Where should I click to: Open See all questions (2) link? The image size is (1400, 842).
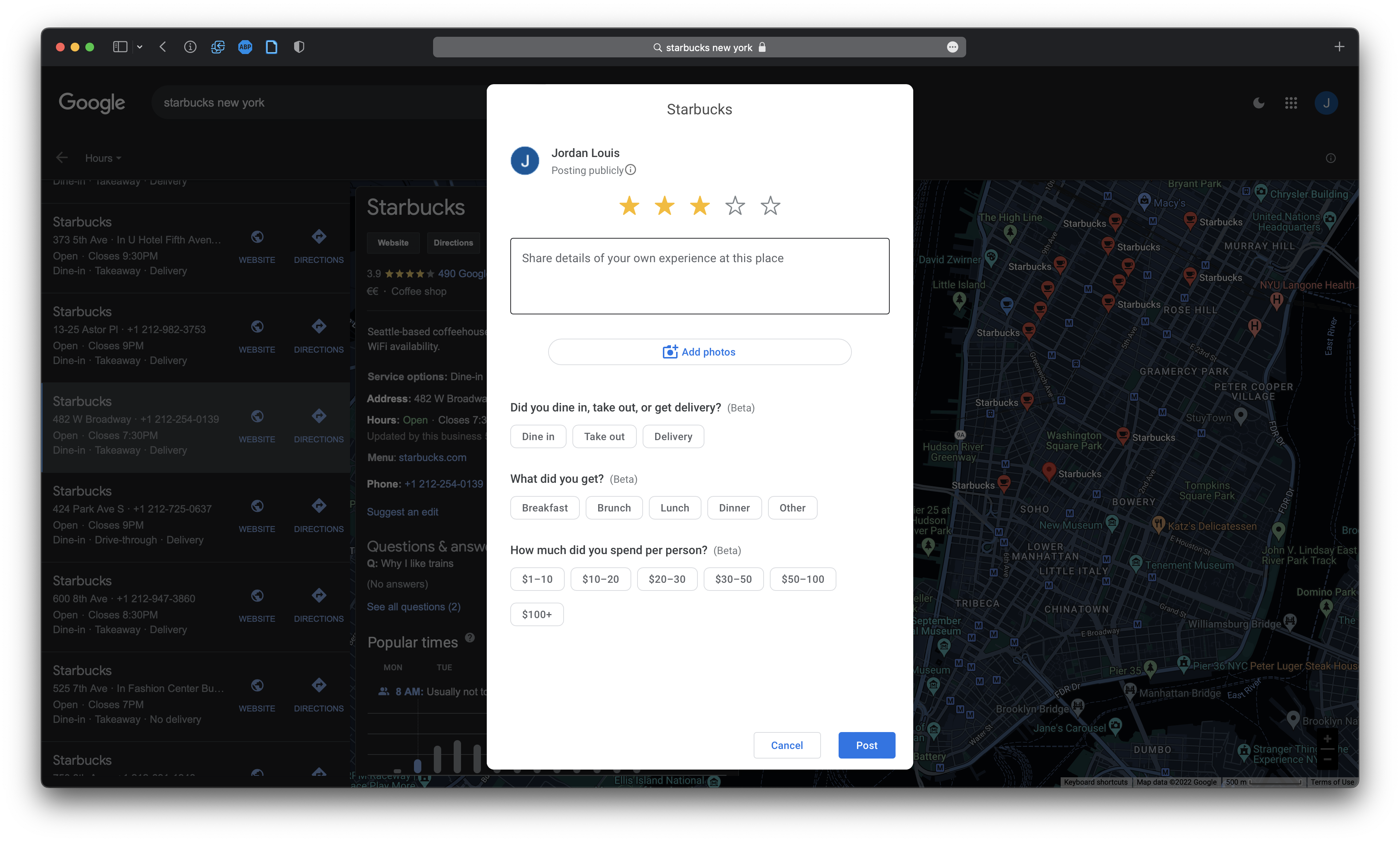click(x=414, y=607)
